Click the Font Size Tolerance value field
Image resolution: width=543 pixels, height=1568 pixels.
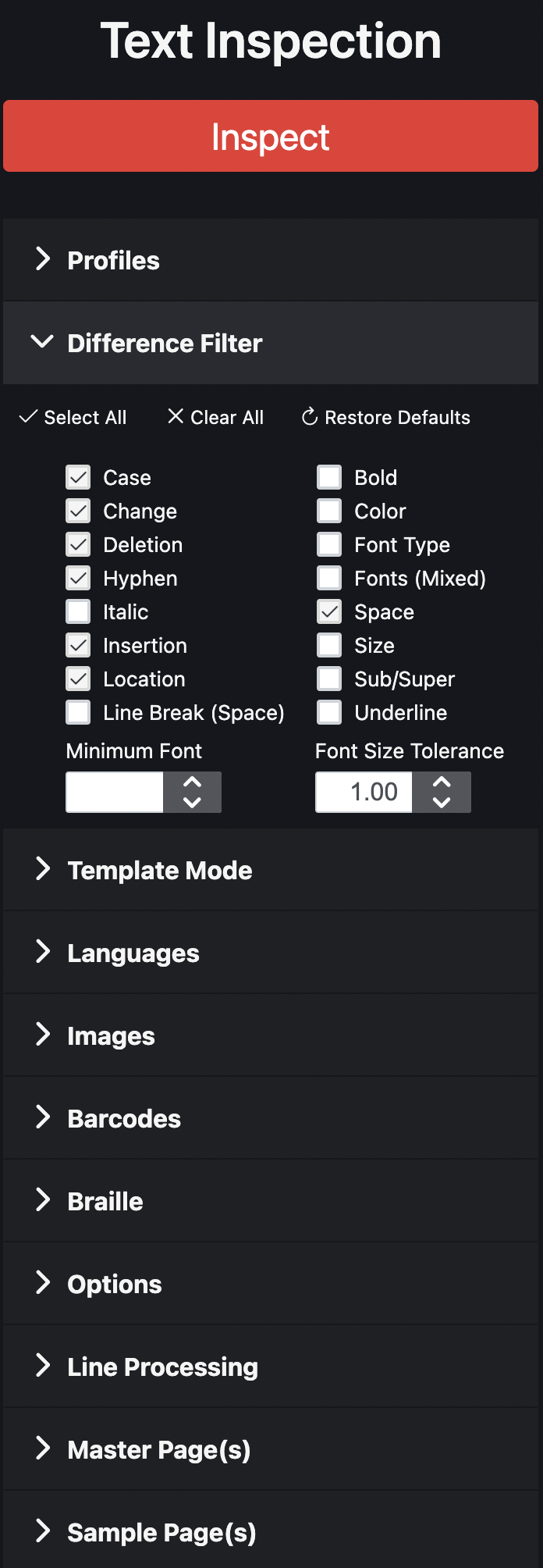364,792
